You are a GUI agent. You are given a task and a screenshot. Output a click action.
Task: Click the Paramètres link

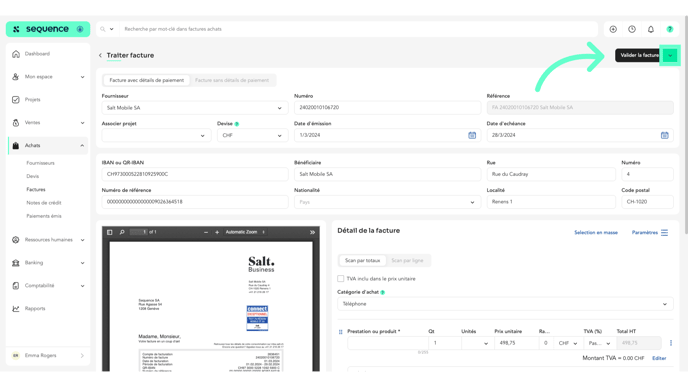point(645,233)
